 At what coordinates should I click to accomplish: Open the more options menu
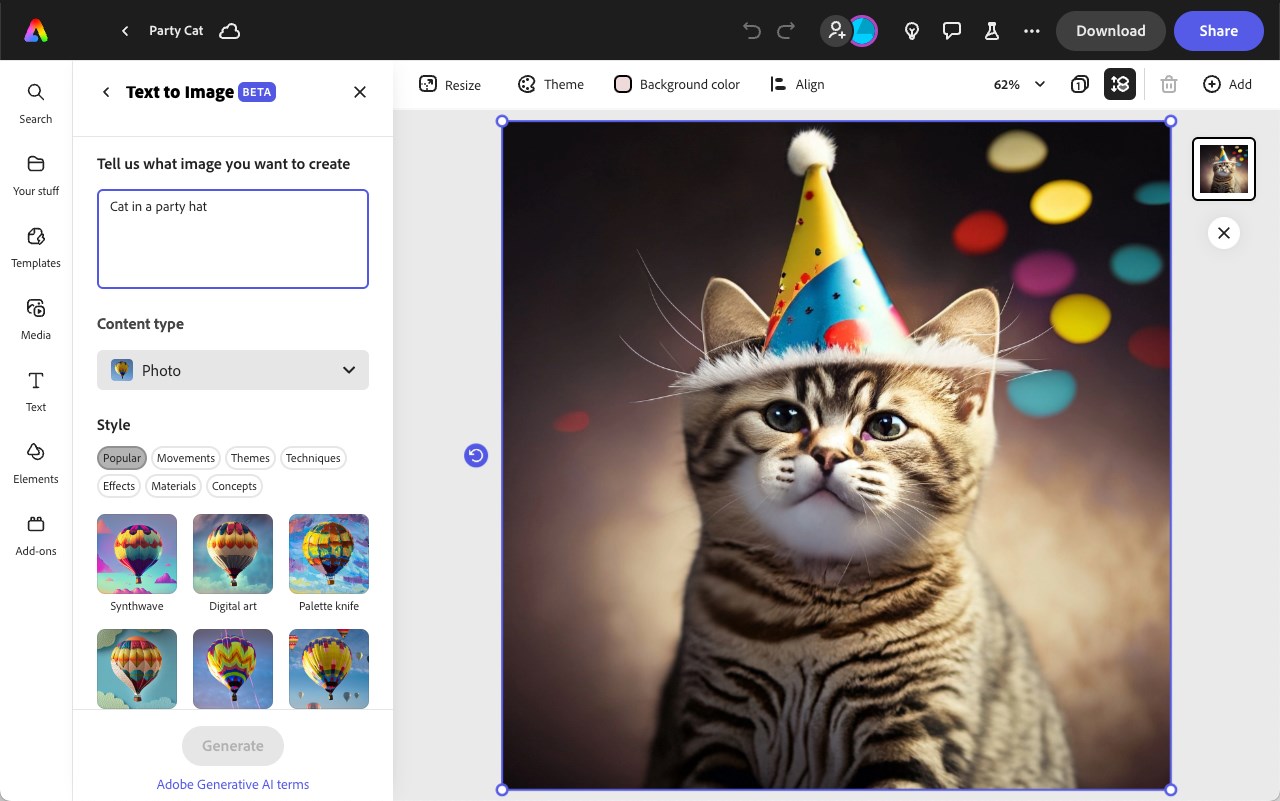tap(1031, 31)
